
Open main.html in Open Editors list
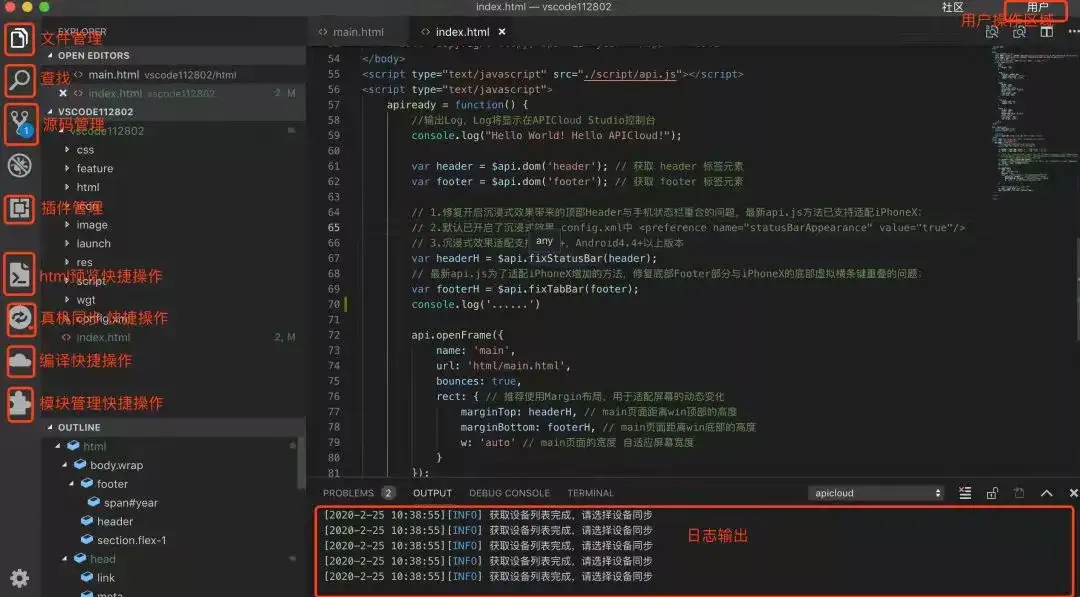click(172, 74)
